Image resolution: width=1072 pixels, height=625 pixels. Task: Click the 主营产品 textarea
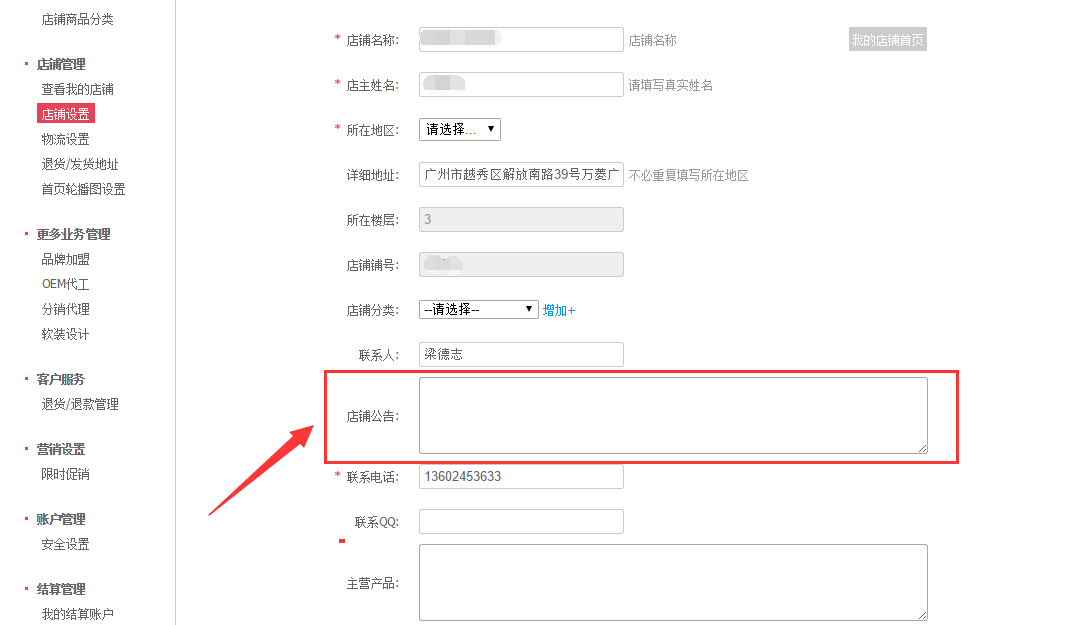click(673, 583)
